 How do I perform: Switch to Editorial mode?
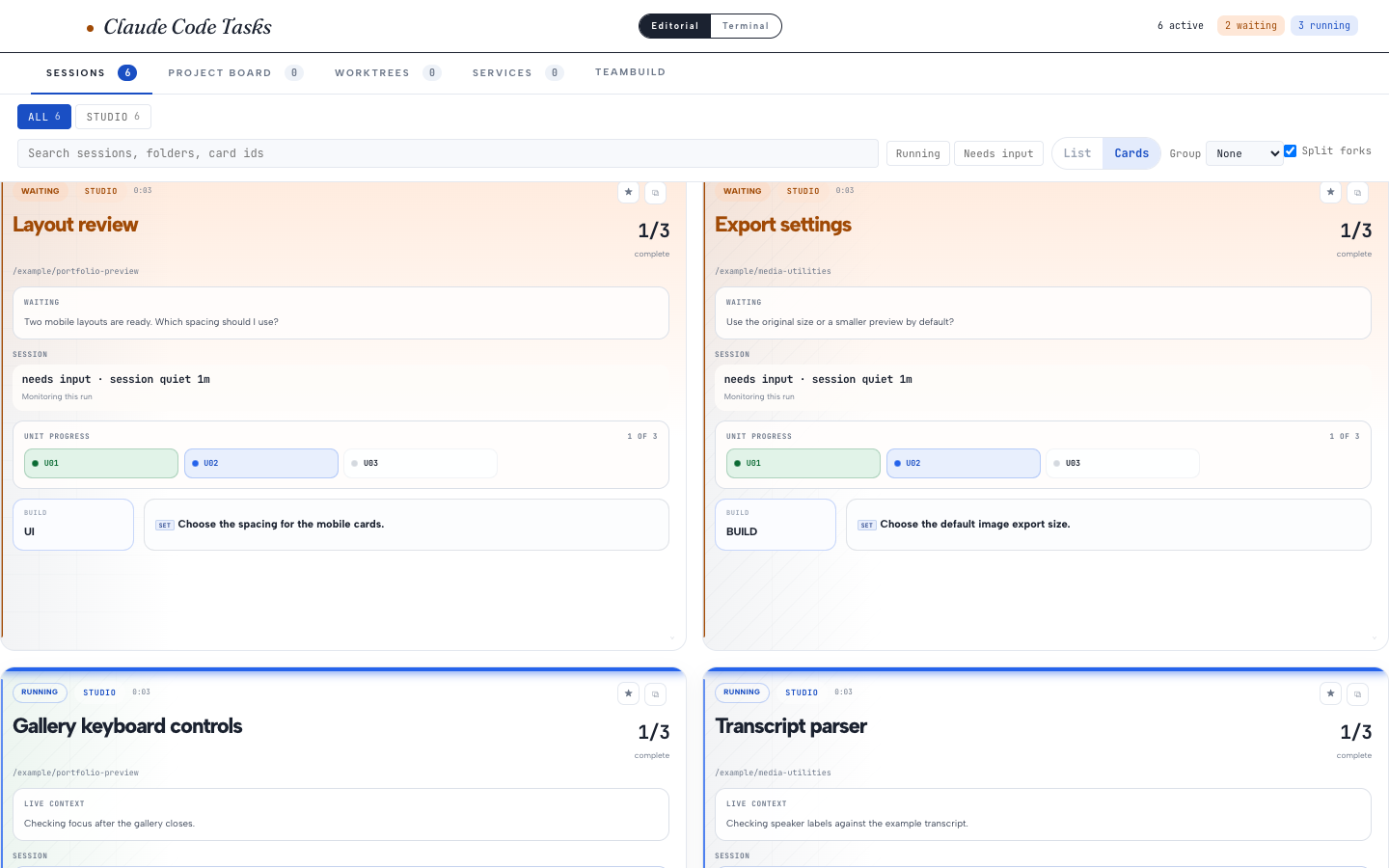(x=674, y=26)
